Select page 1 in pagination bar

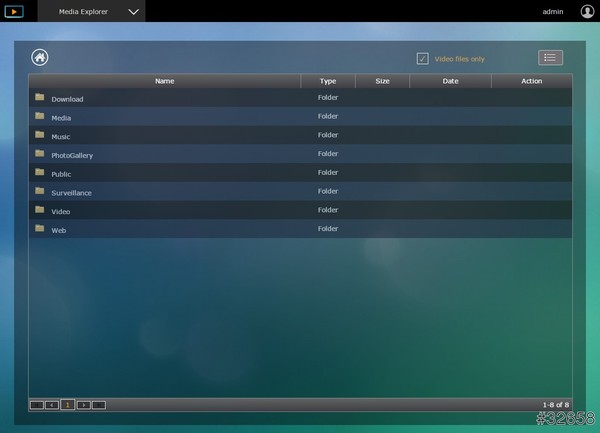coord(68,405)
